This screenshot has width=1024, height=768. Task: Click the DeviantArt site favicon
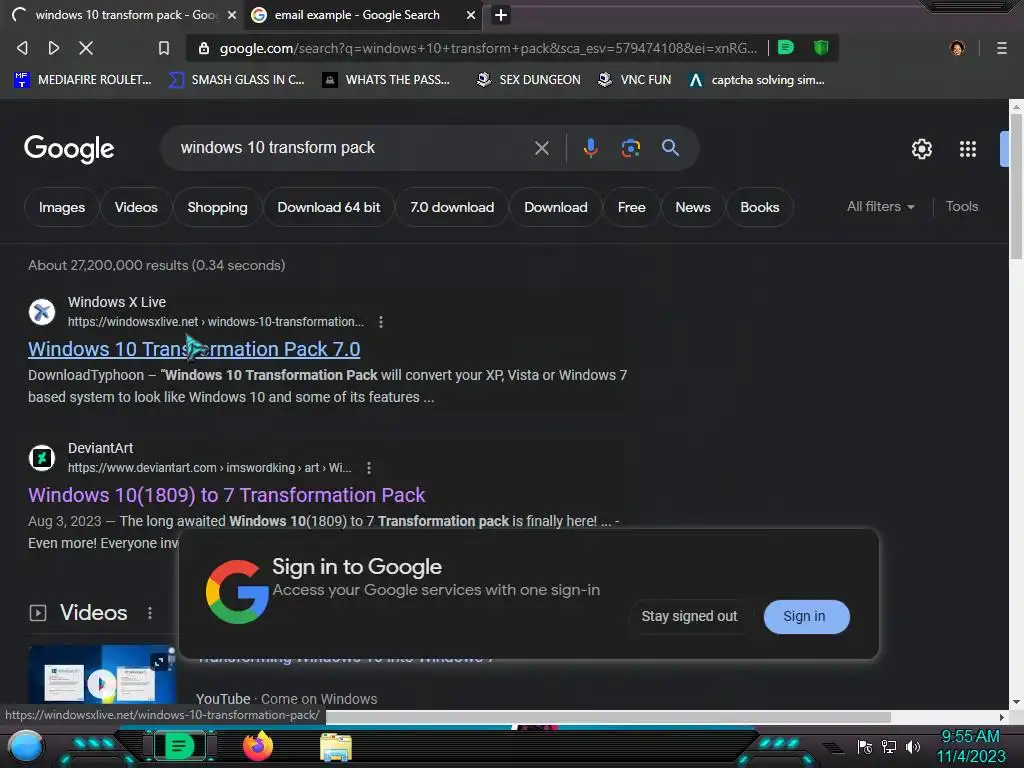point(42,458)
